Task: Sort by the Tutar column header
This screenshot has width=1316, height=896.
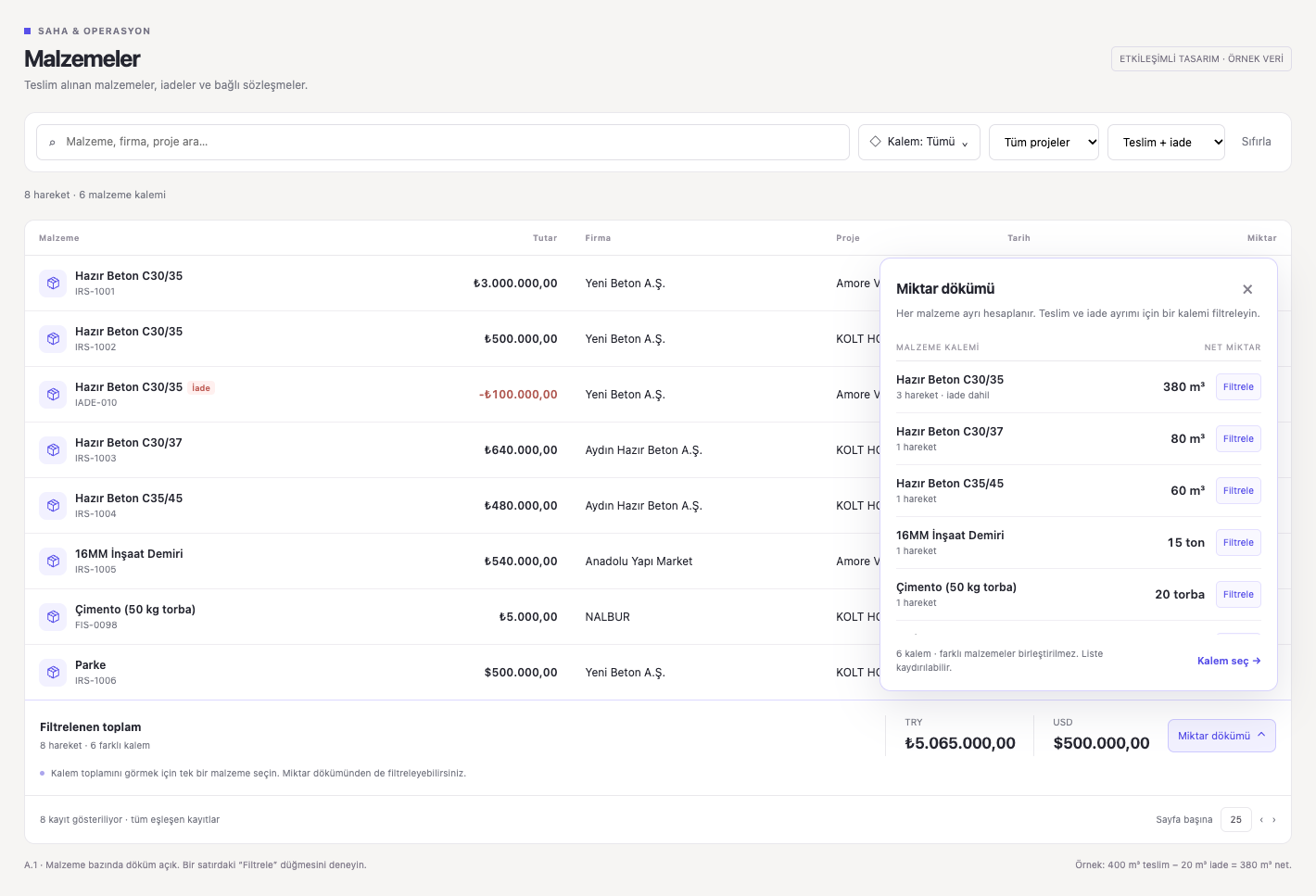Action: point(545,238)
